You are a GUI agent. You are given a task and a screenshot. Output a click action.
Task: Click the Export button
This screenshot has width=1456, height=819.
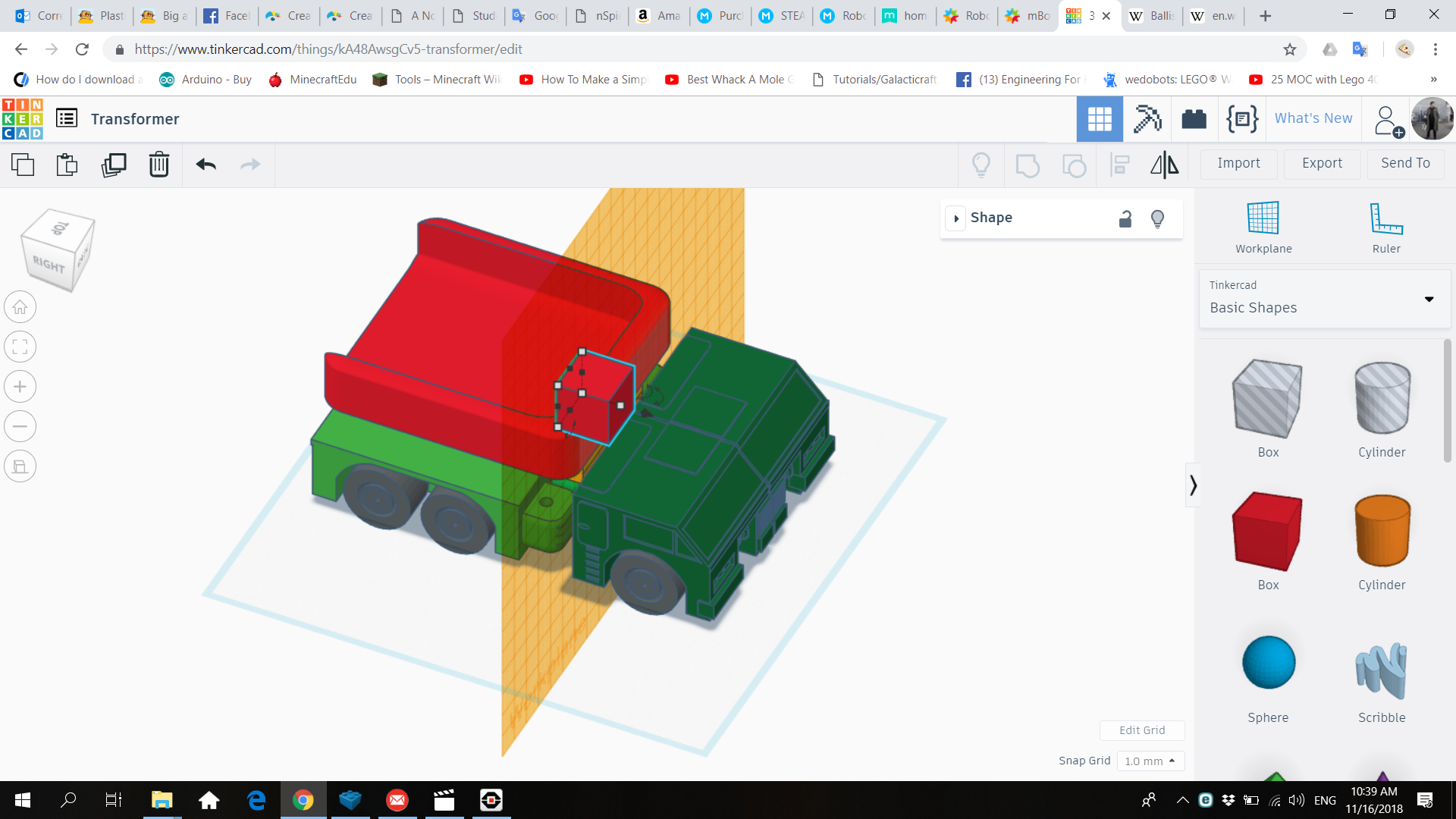1322,163
